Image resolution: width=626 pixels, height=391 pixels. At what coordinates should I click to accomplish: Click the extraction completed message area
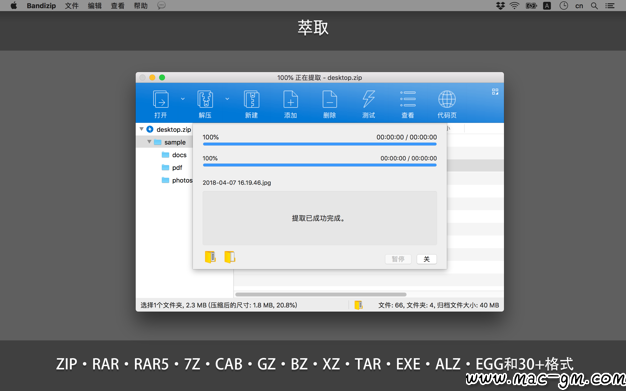click(319, 218)
